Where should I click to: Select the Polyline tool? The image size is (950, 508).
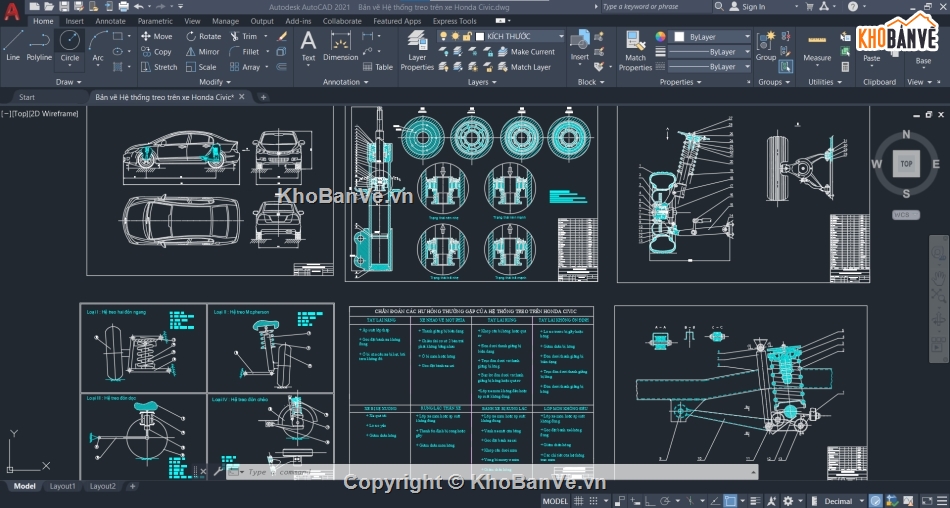(39, 45)
